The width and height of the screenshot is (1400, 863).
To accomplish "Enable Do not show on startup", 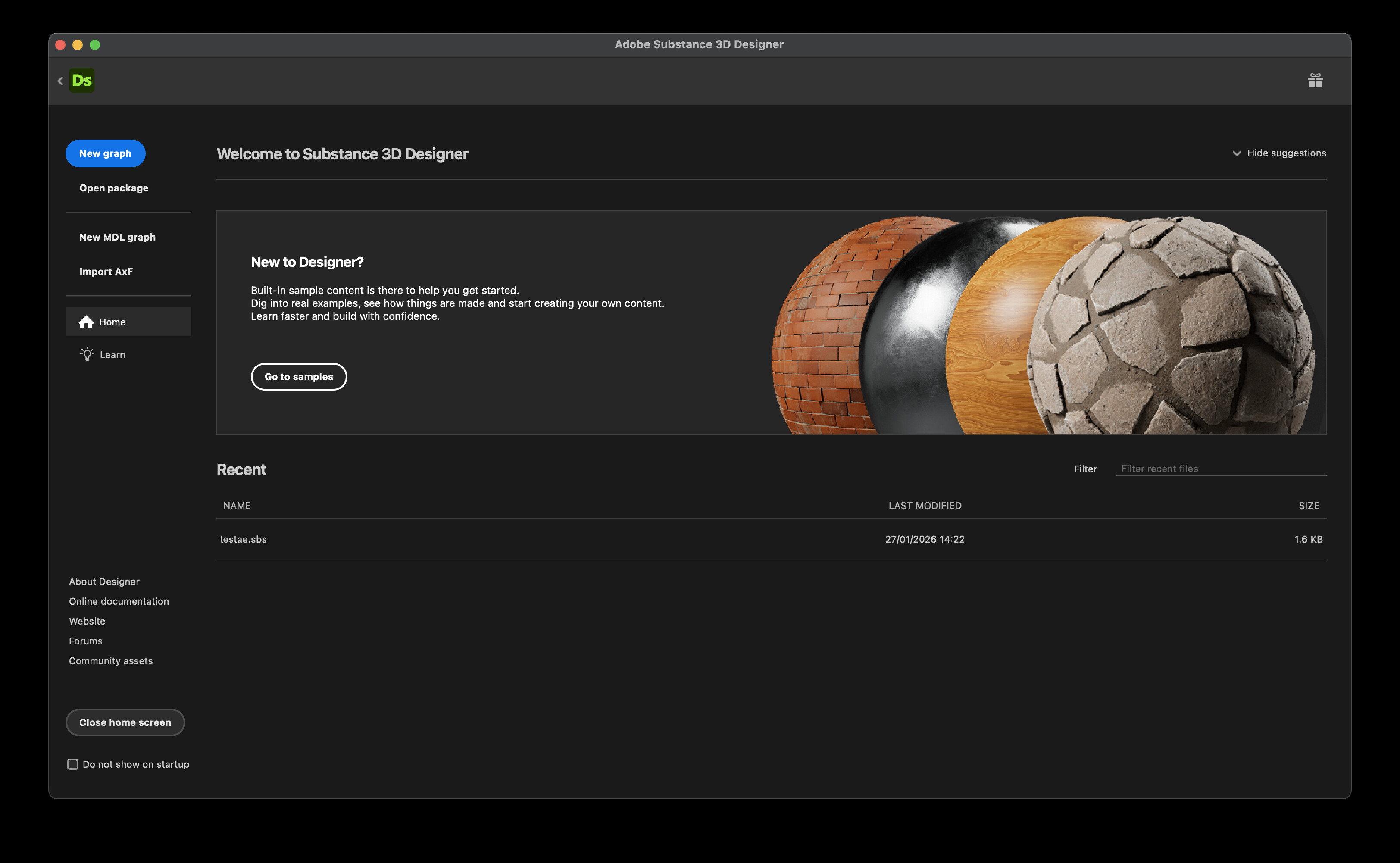I will click(72, 764).
